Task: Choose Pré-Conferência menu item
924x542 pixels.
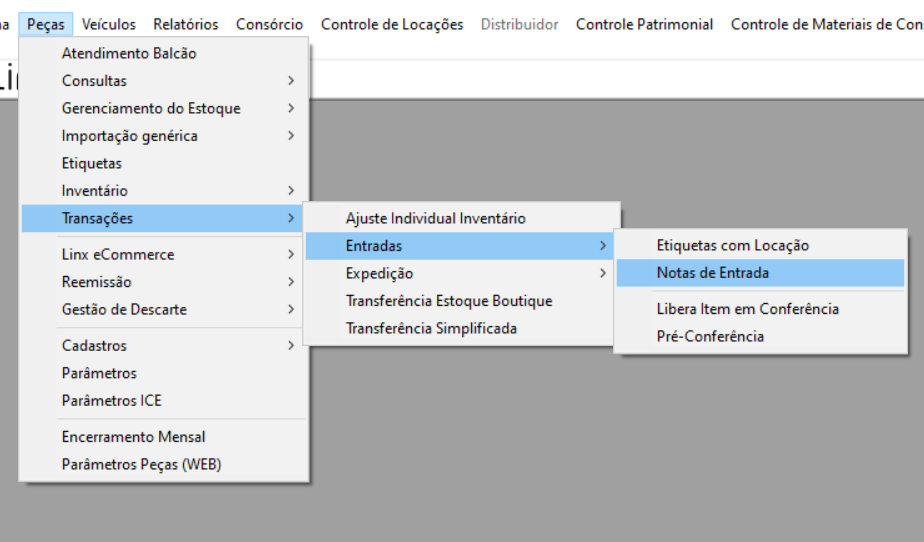Action: click(x=710, y=337)
